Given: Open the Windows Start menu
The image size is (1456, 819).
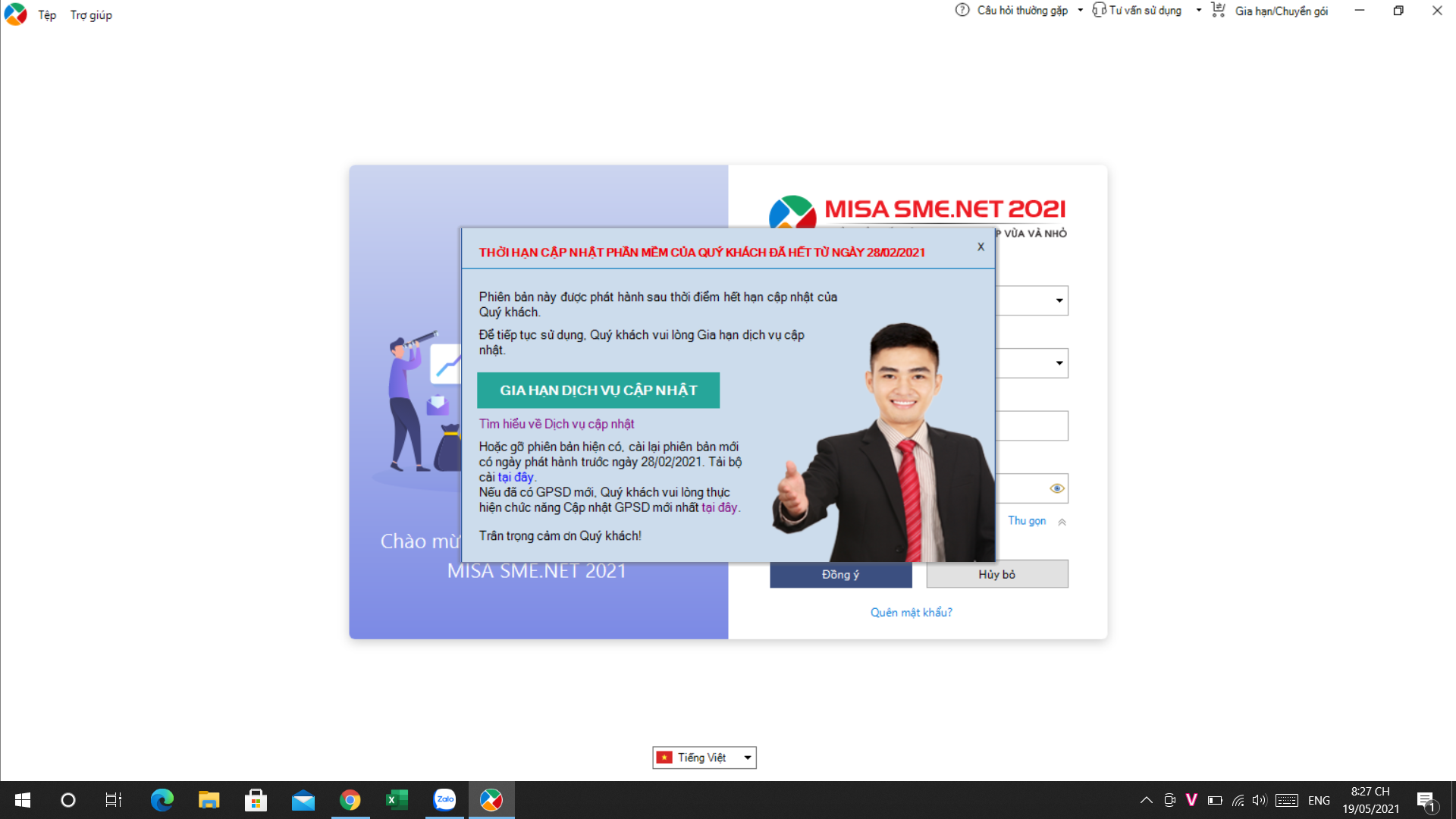Looking at the screenshot, I should click(23, 800).
